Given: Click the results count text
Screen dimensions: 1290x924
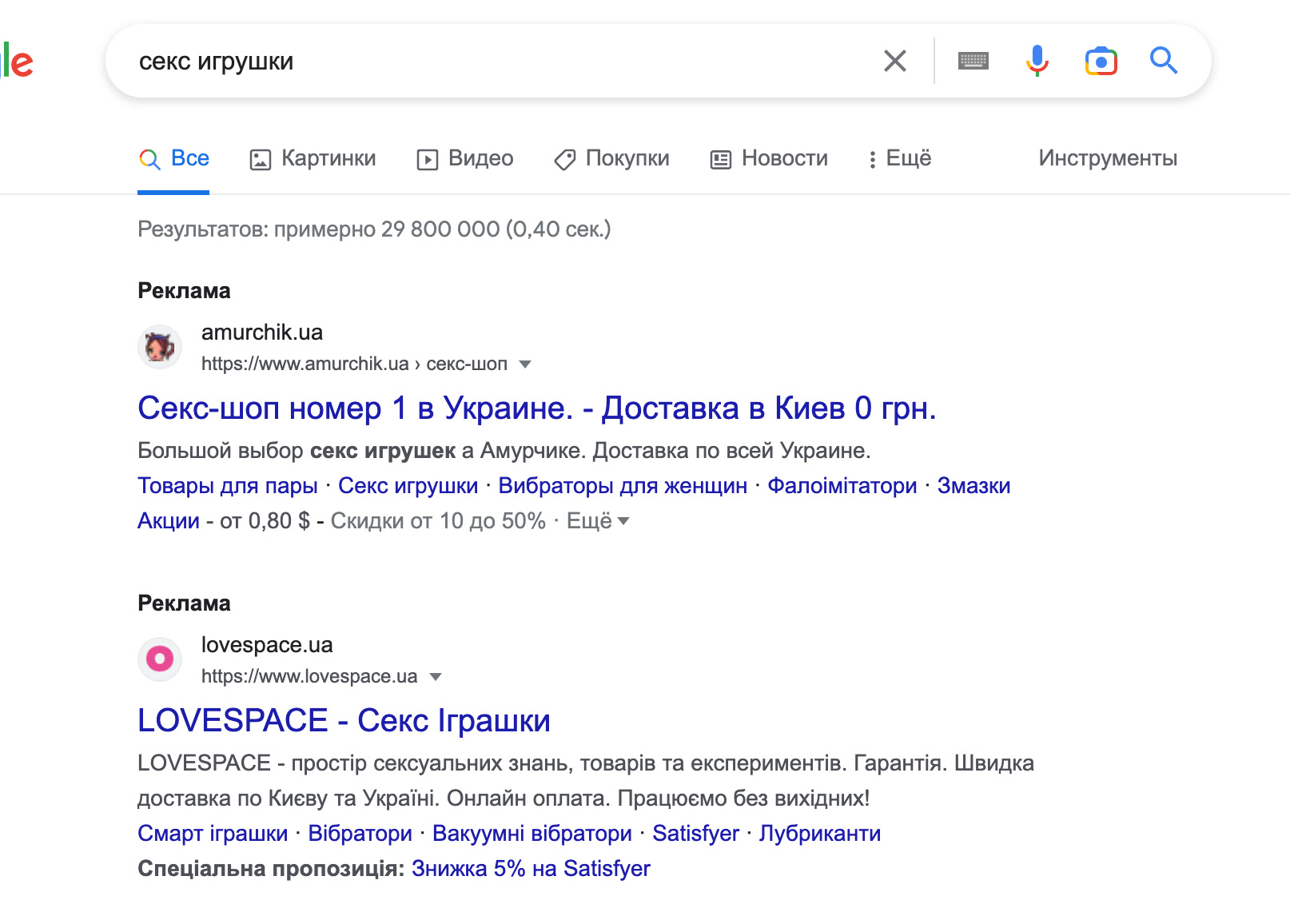Looking at the screenshot, I should tap(374, 229).
